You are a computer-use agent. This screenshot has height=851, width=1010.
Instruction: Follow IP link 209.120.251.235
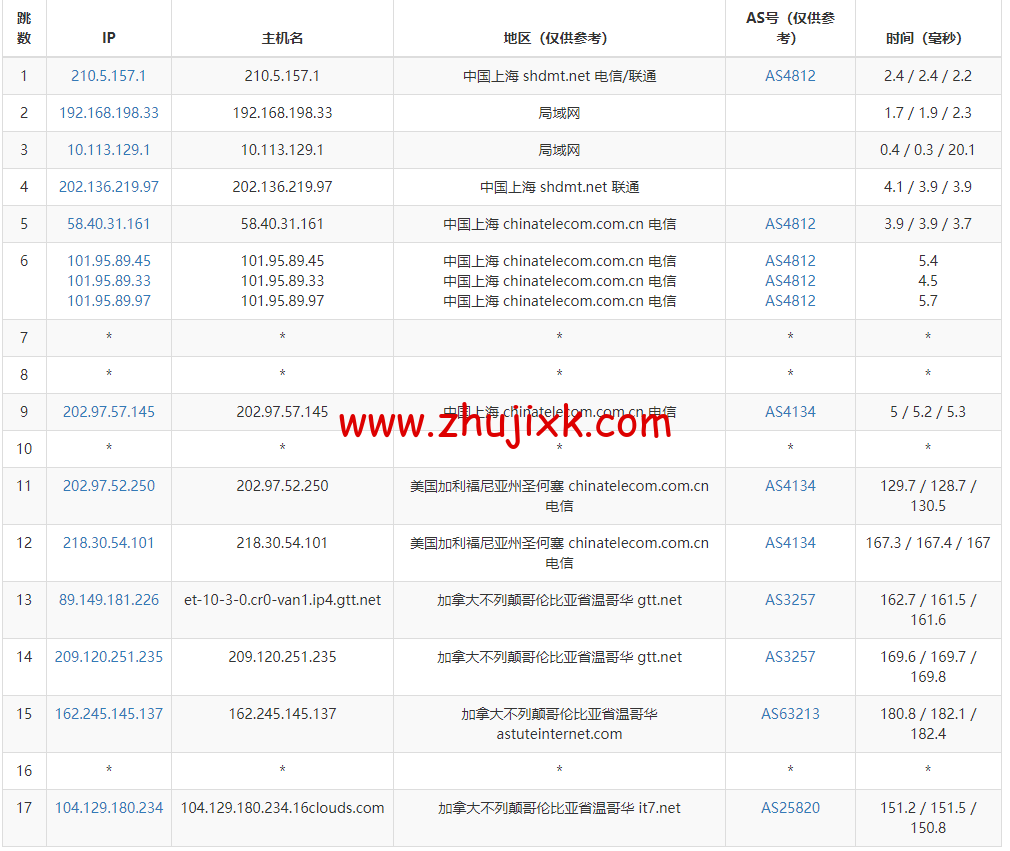pos(108,657)
